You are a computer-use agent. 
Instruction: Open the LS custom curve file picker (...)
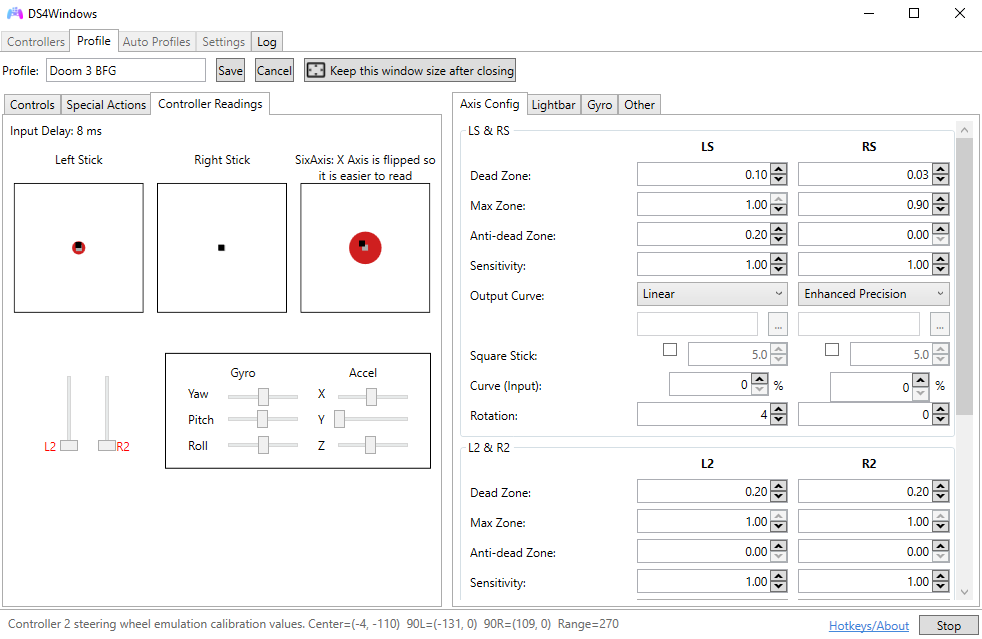tap(777, 323)
